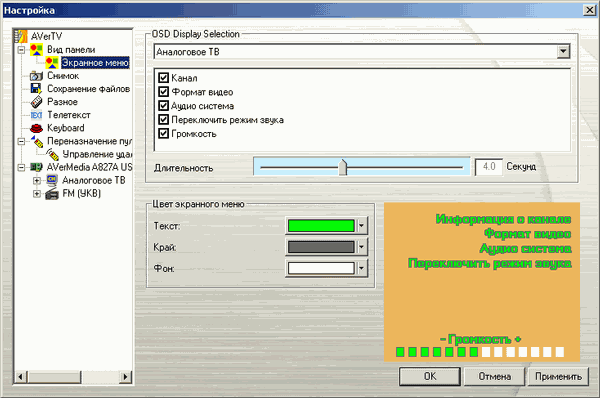Open the Сохранение файлов floppy disk icon
Viewport: 600px width, 398px height.
point(36,89)
